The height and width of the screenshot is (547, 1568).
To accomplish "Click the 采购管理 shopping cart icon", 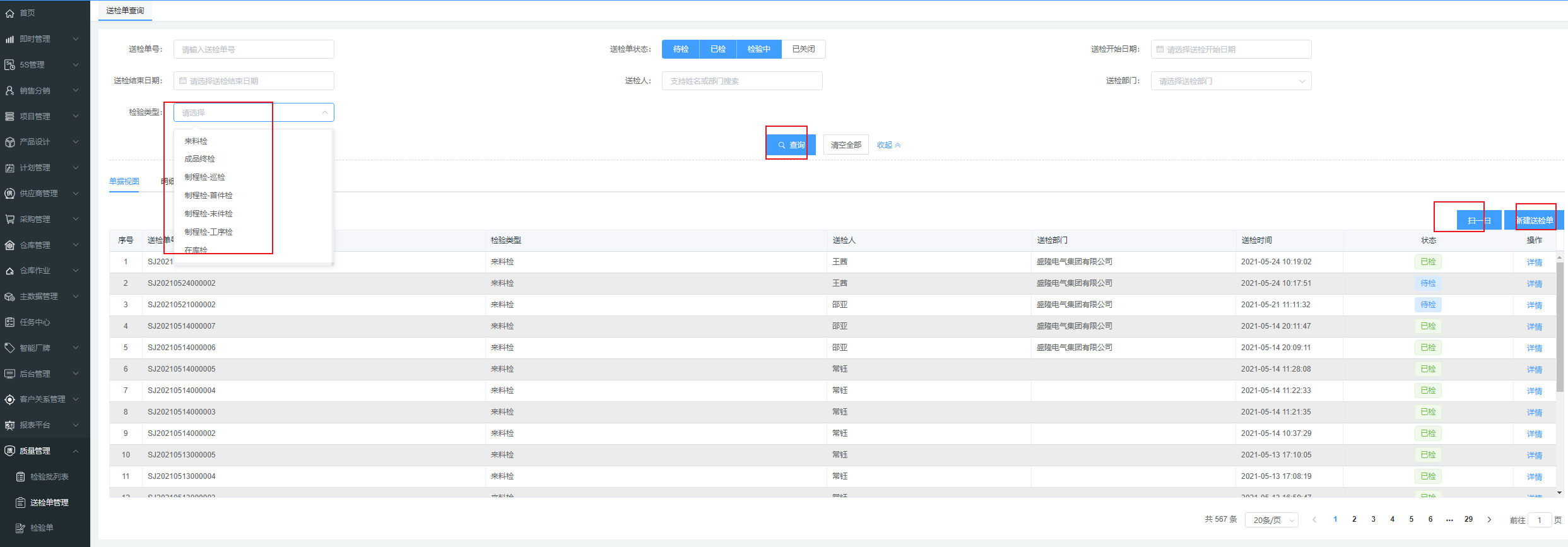I will coord(9,220).
